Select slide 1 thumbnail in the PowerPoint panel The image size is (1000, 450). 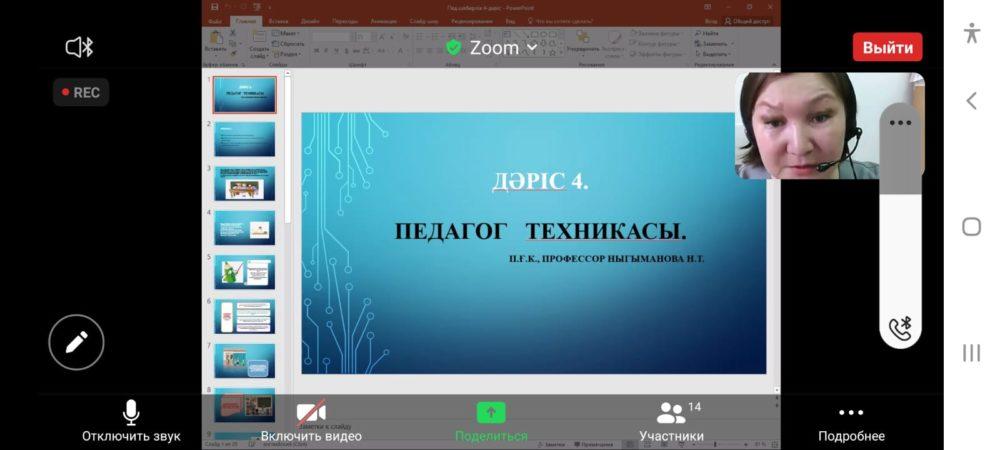245,95
